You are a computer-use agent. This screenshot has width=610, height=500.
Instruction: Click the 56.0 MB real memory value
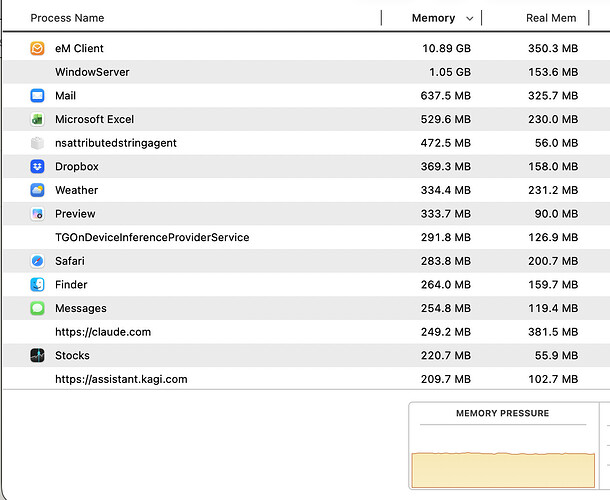click(556, 143)
